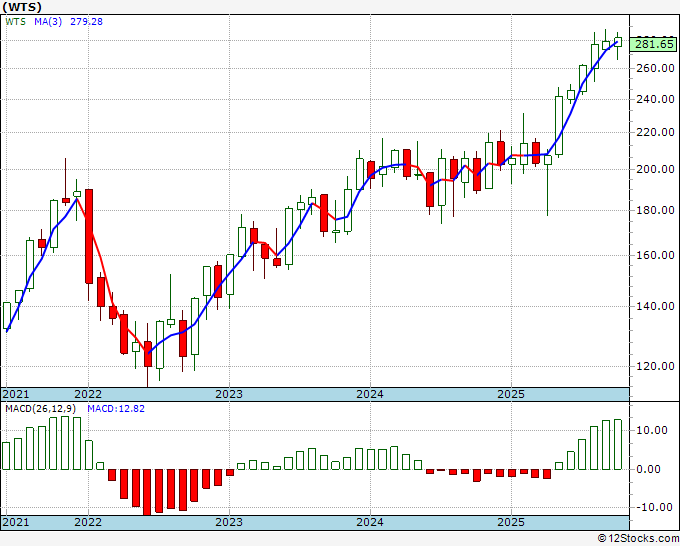Click the 140.00 price axis label
Screen dimensions: 680x546
click(x=655, y=306)
